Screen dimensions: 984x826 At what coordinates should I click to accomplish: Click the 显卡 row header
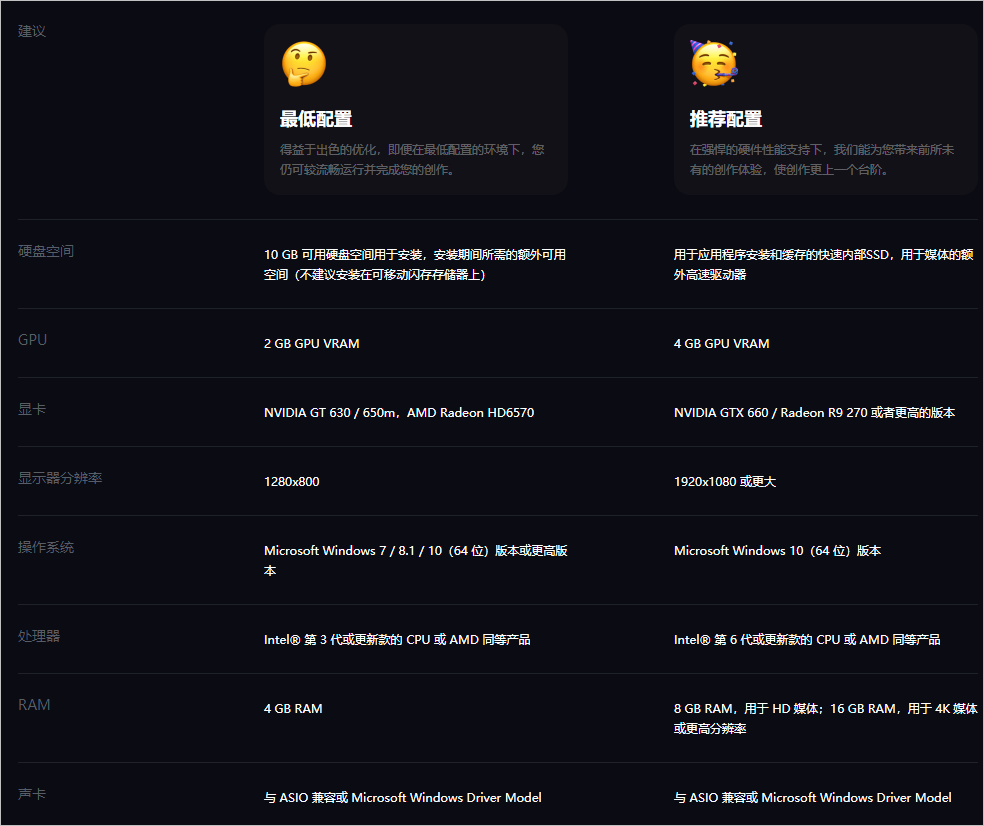(29, 409)
